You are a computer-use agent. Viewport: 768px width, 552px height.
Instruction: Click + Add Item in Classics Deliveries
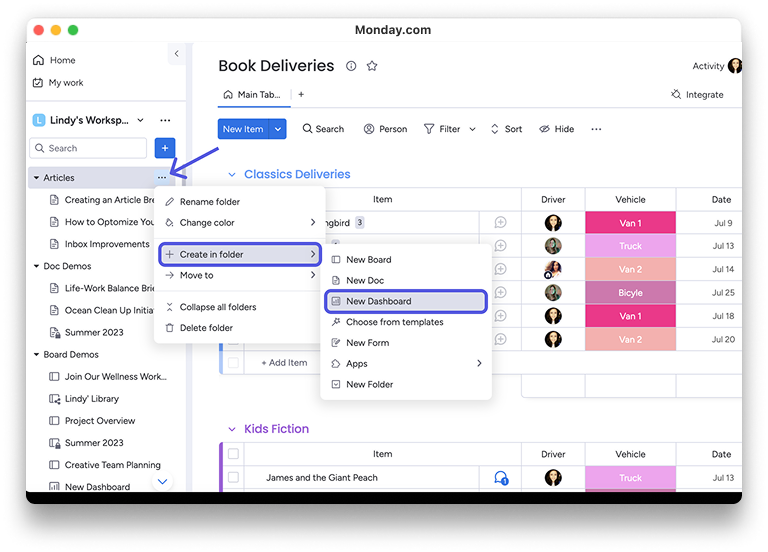pyautogui.click(x=285, y=362)
